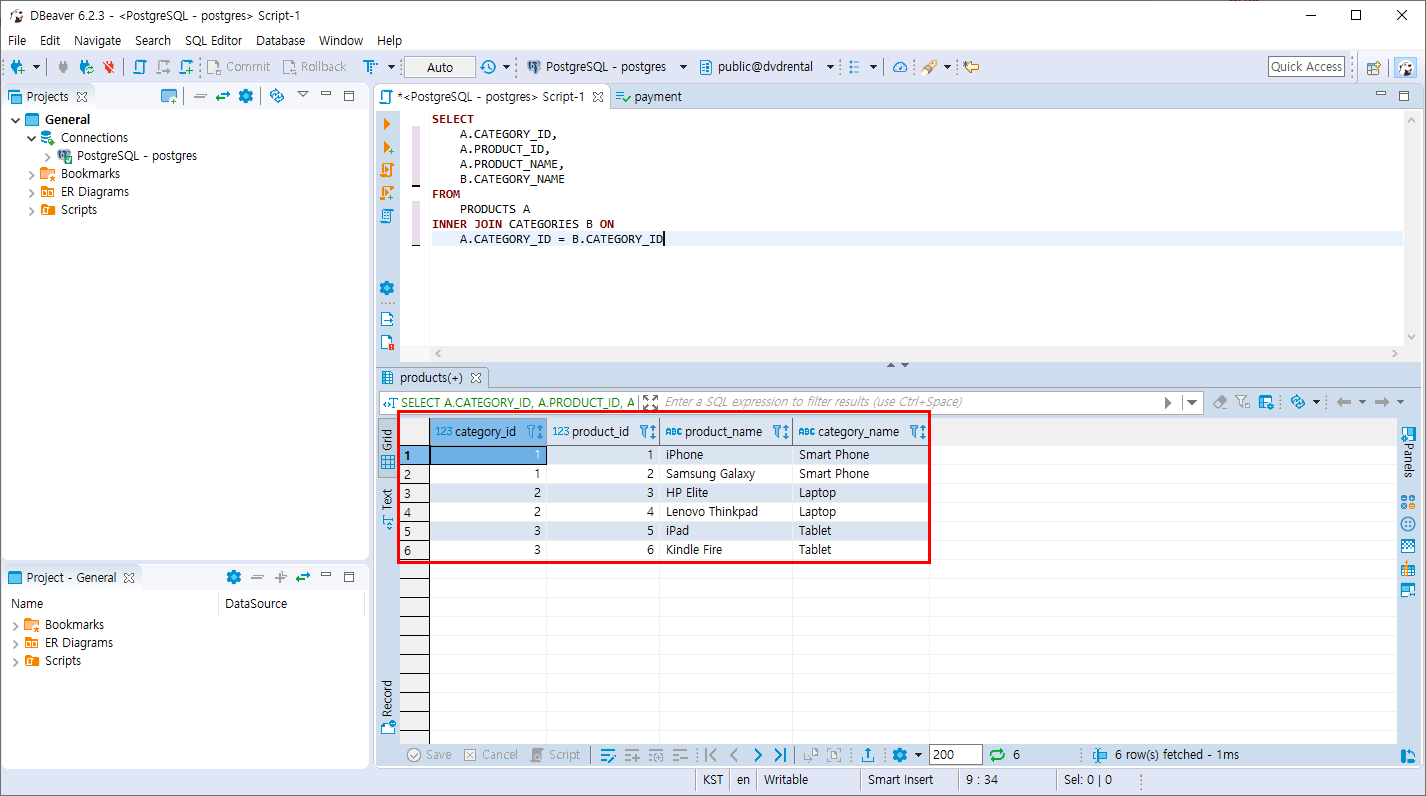Switch to the payment editor tab
The width and height of the screenshot is (1426, 796).
pyautogui.click(x=649, y=97)
